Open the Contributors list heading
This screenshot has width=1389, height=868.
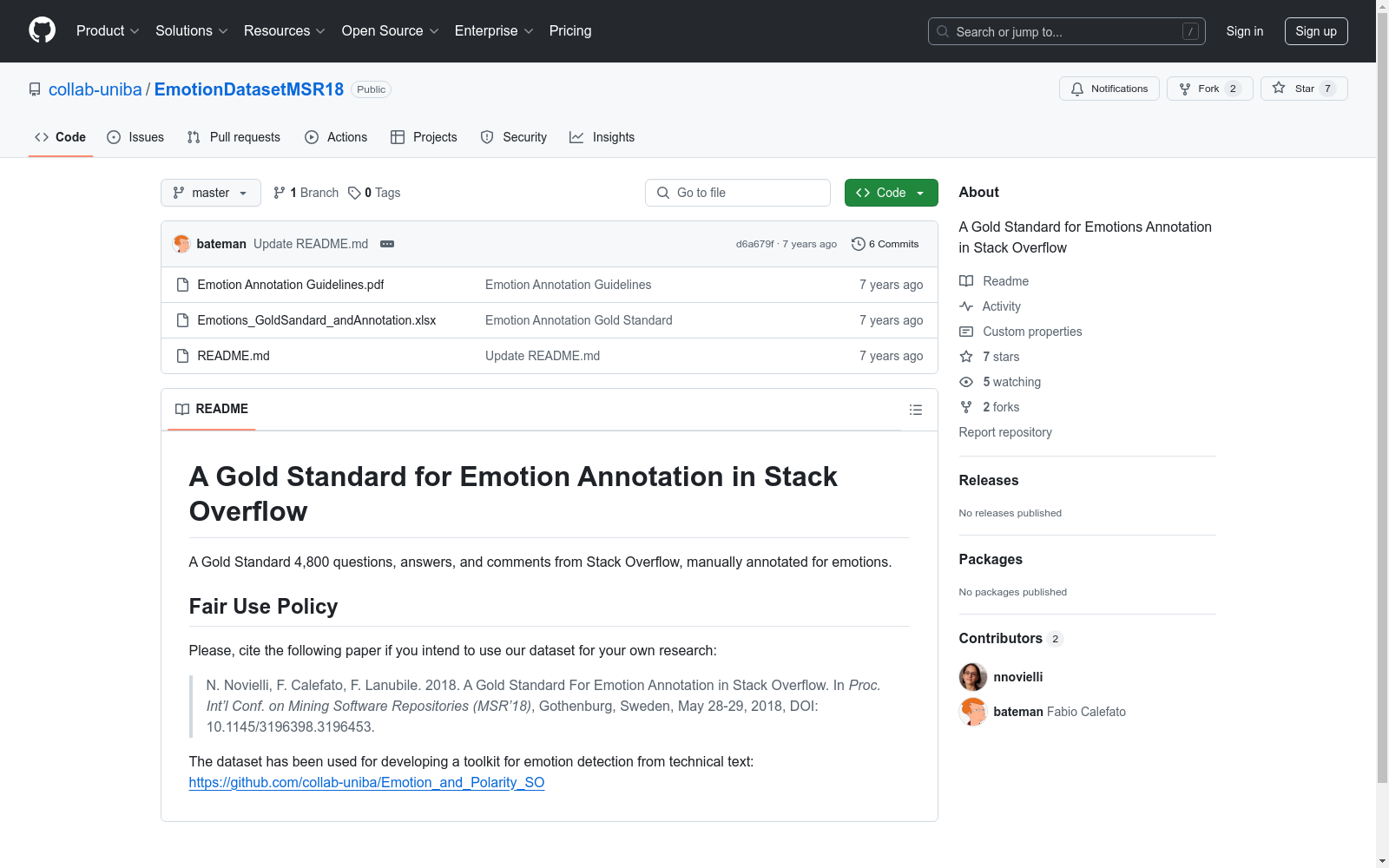[1011, 638]
